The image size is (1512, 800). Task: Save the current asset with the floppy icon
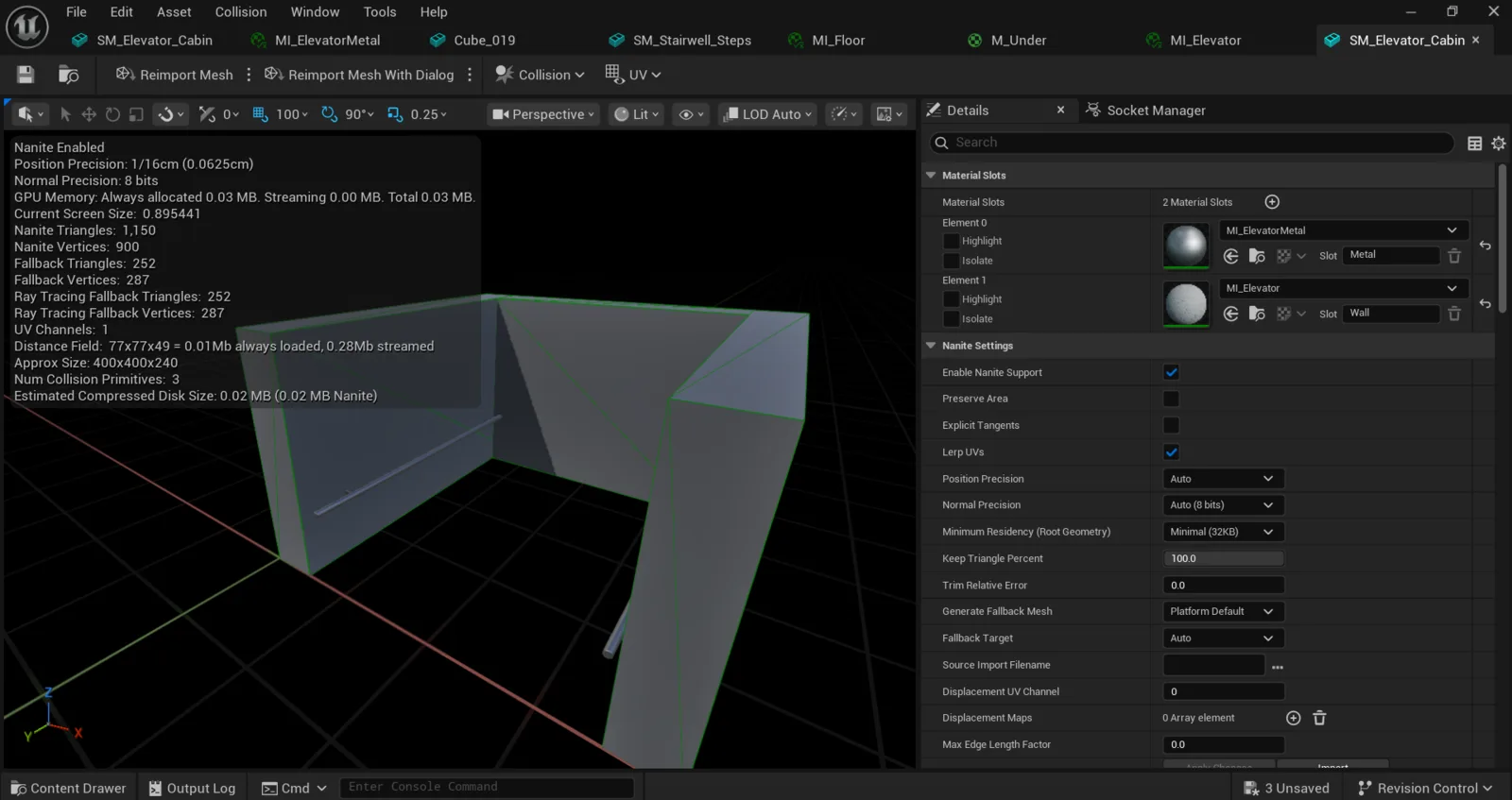click(26, 75)
